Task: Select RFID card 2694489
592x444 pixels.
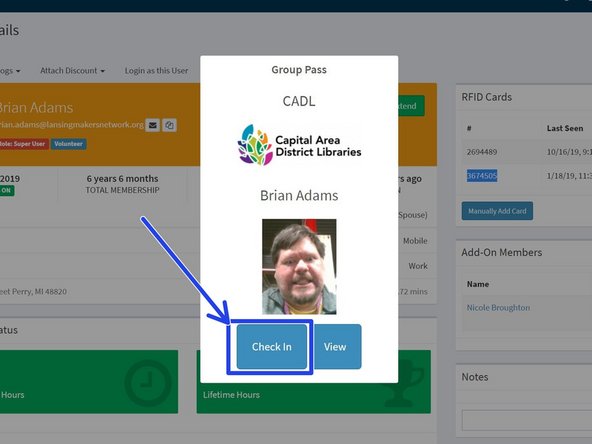Action: coord(482,152)
